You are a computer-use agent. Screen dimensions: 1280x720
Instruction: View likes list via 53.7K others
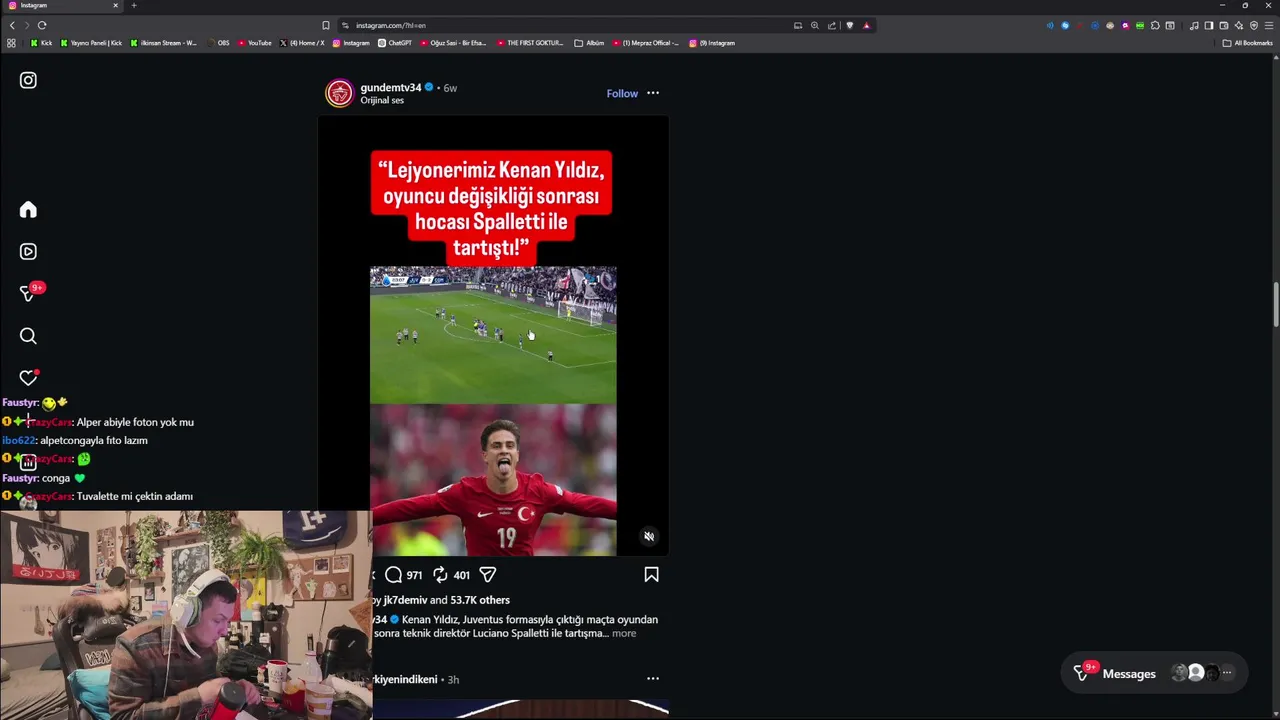click(480, 600)
